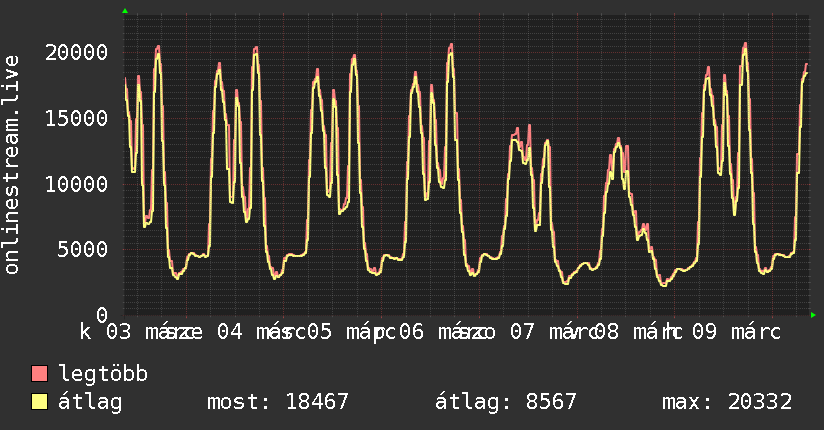824x430 pixels.
Task: Click the 15000 y-axis label
Action: point(77,118)
